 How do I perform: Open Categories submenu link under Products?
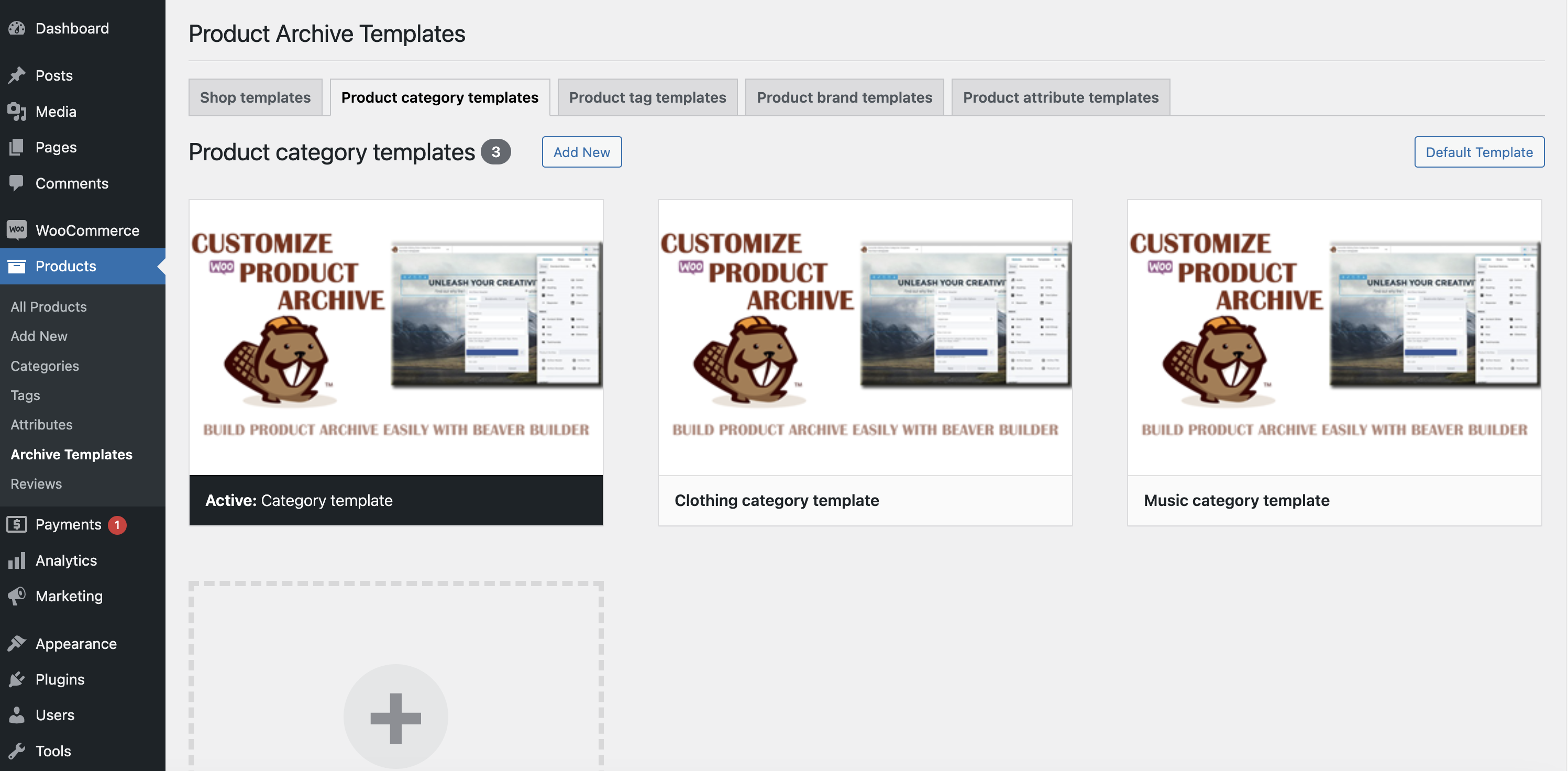click(45, 366)
